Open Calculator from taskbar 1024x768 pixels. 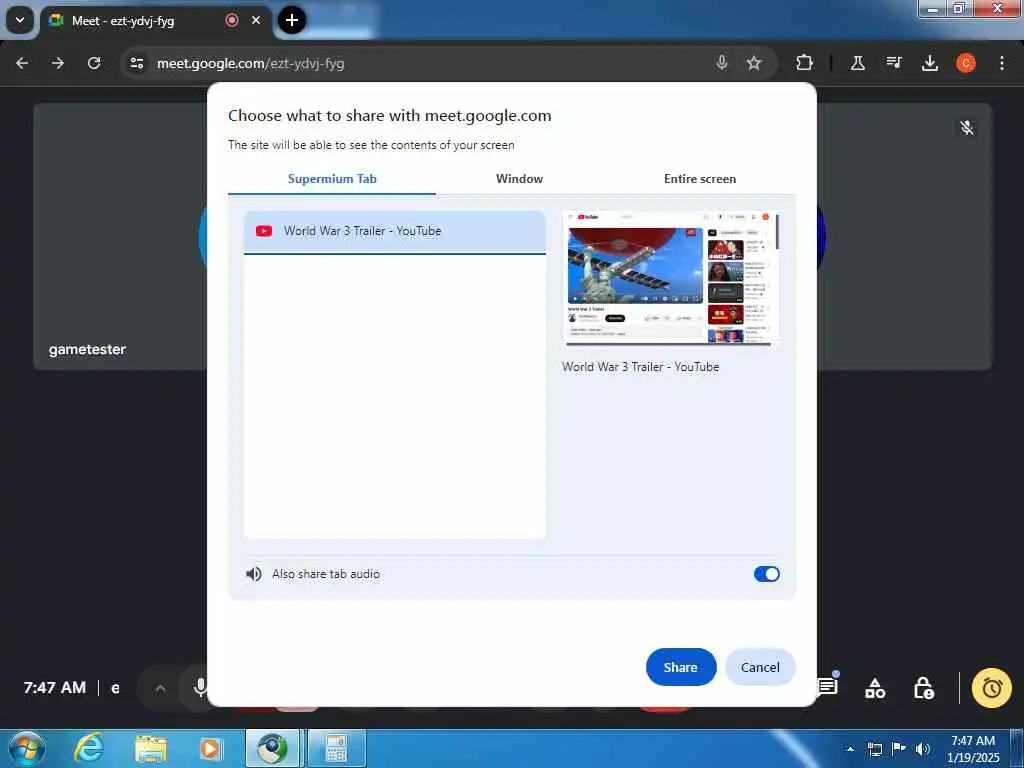point(336,748)
